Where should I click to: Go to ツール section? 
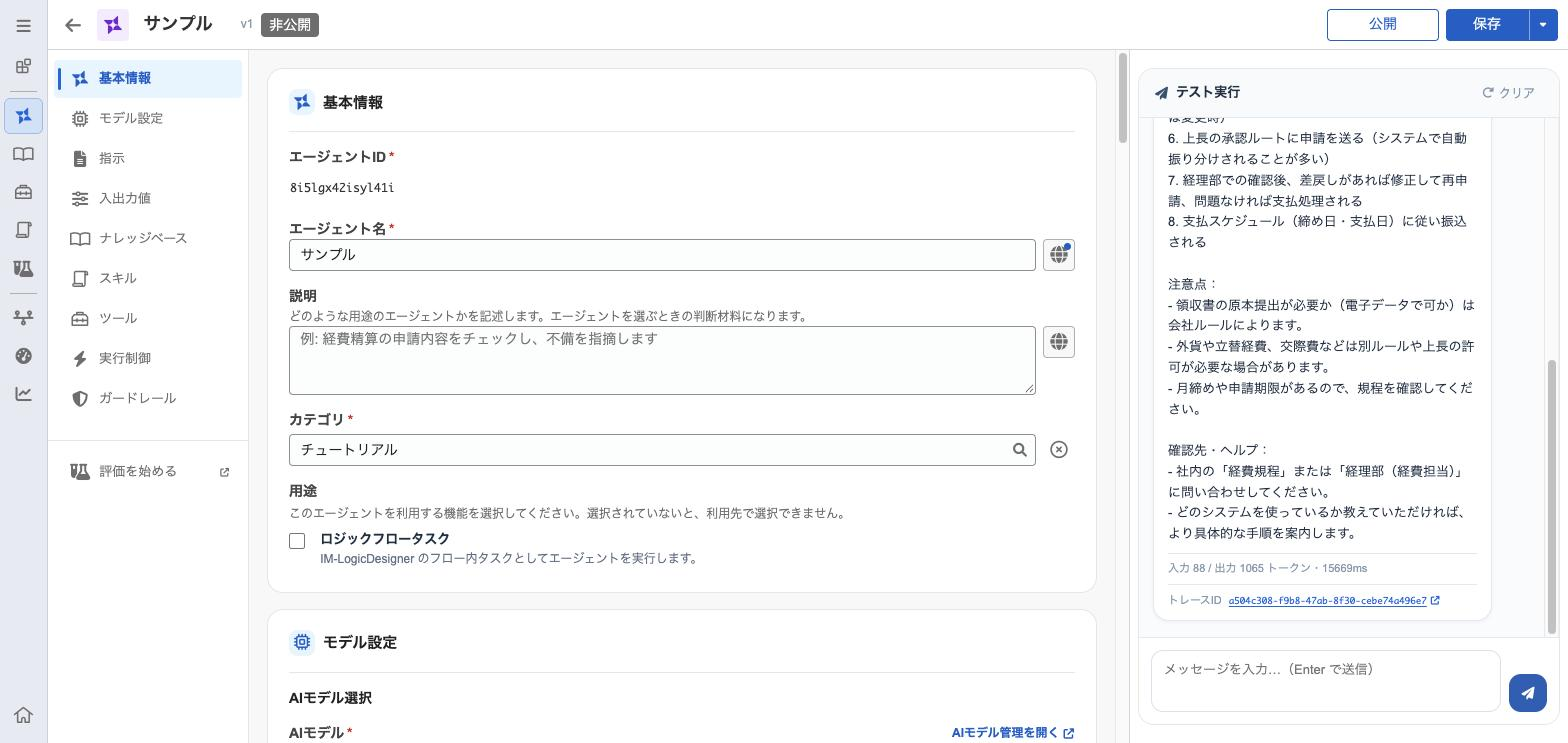(150, 318)
